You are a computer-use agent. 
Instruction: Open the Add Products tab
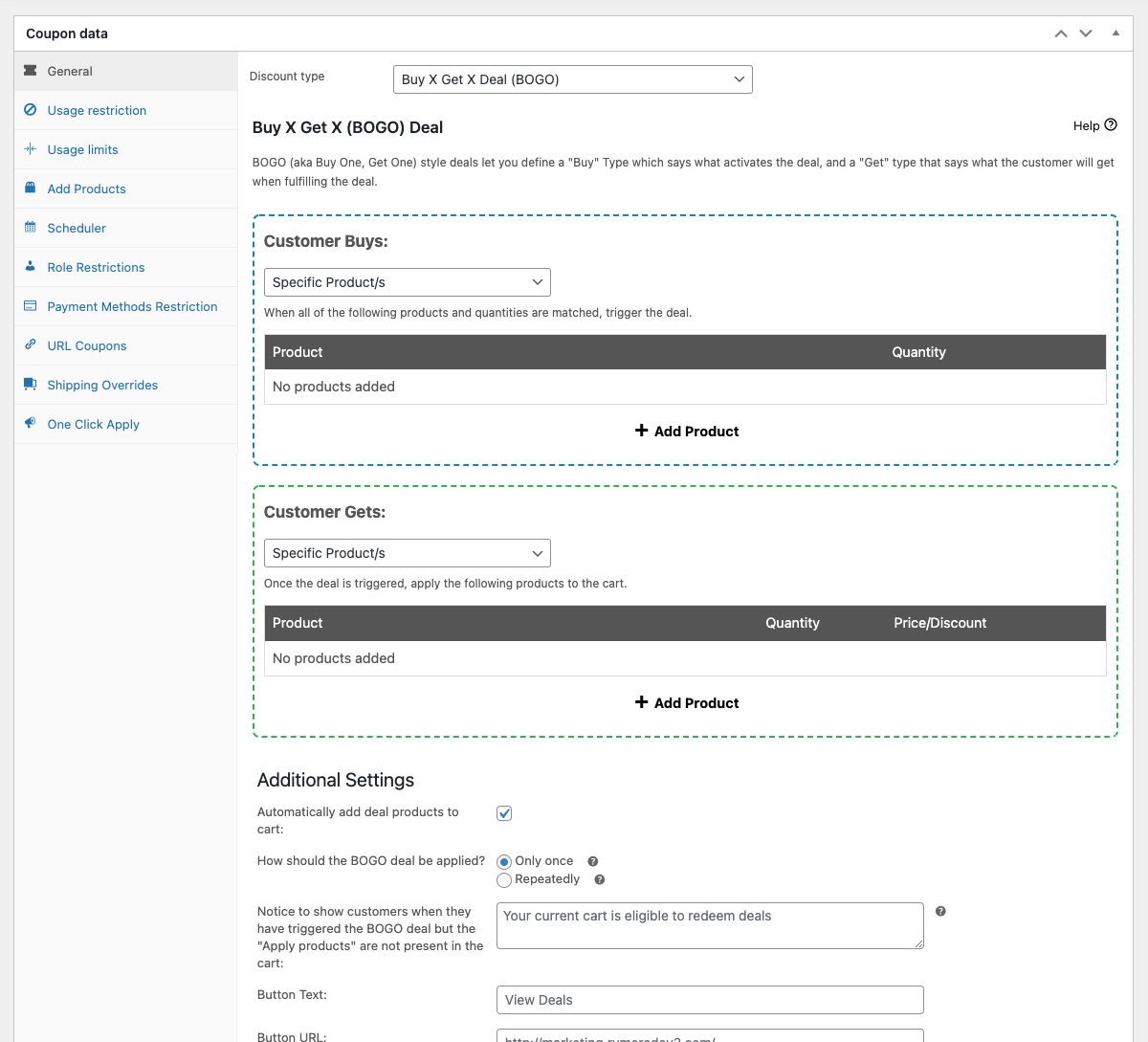(x=126, y=188)
